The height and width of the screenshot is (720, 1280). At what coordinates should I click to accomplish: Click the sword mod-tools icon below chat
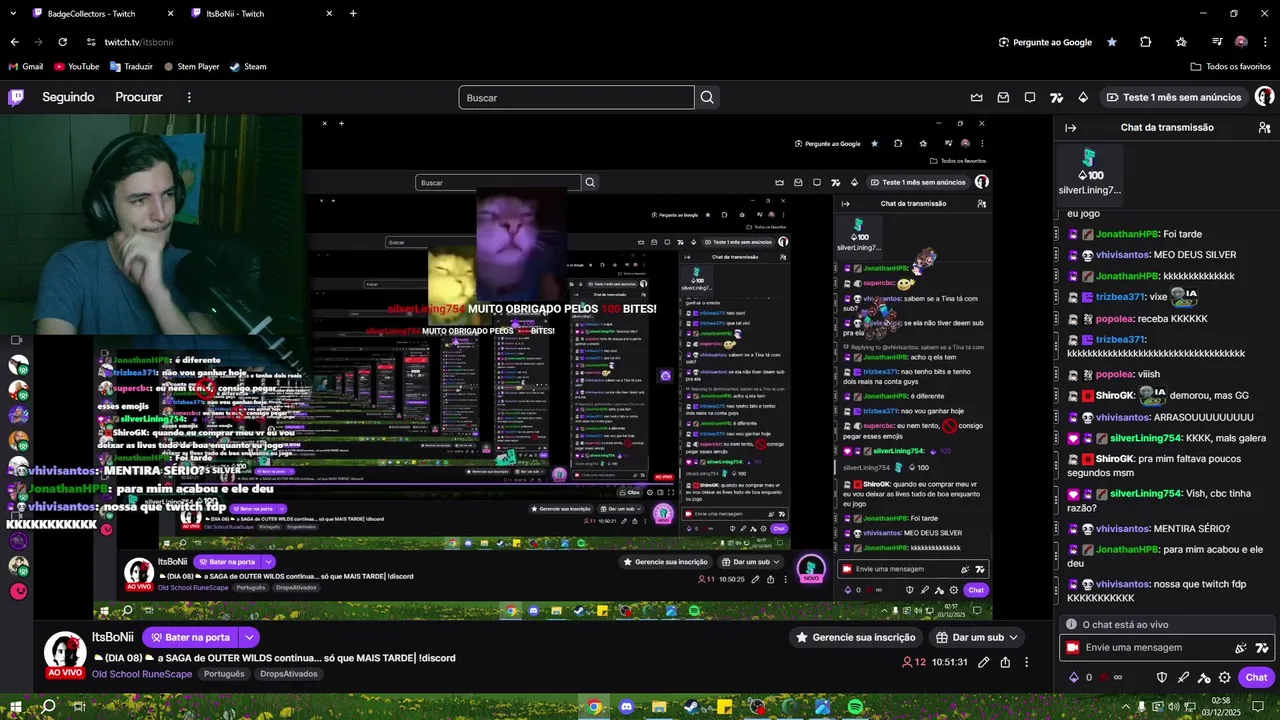point(1183,677)
